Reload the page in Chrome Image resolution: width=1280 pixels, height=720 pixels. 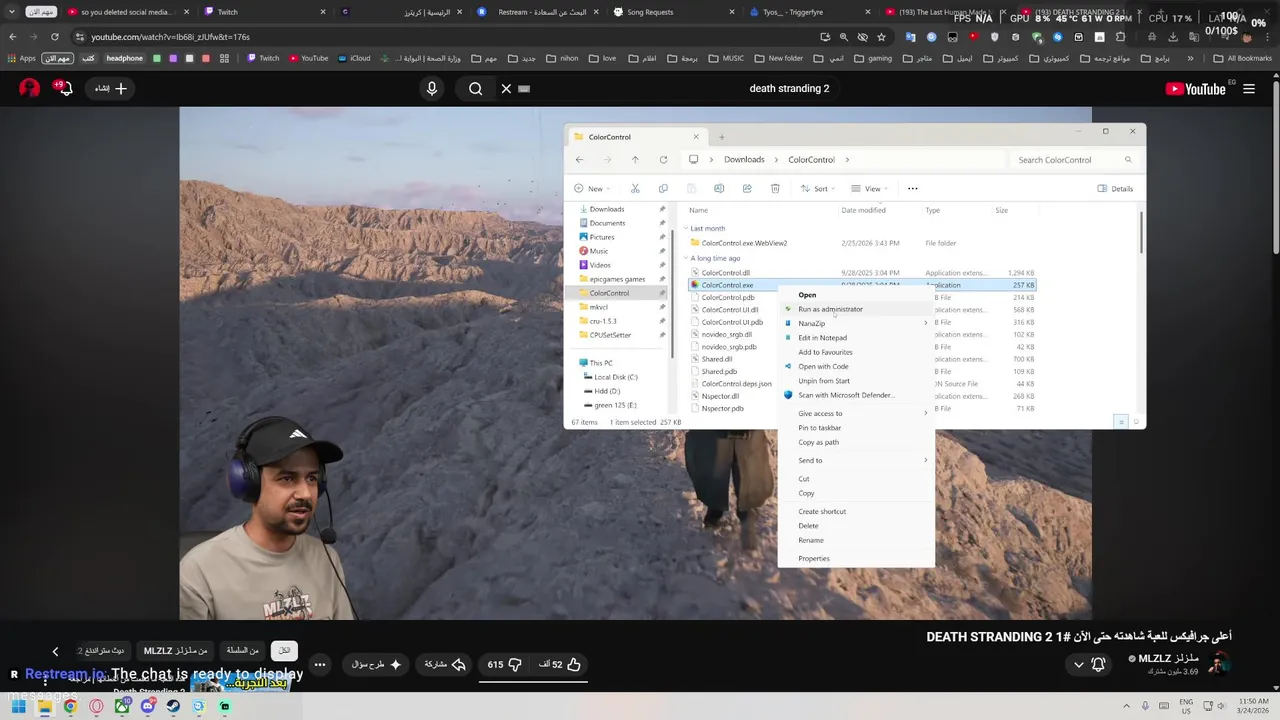click(x=54, y=37)
